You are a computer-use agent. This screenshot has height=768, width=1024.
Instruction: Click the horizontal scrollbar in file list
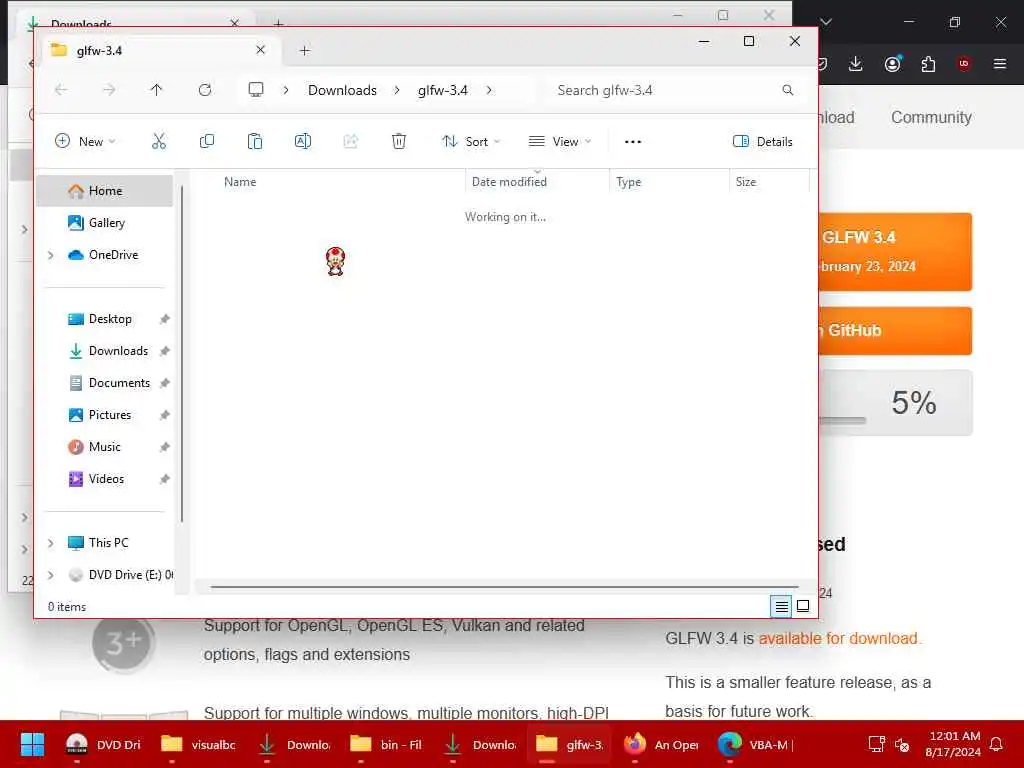[x=504, y=586]
